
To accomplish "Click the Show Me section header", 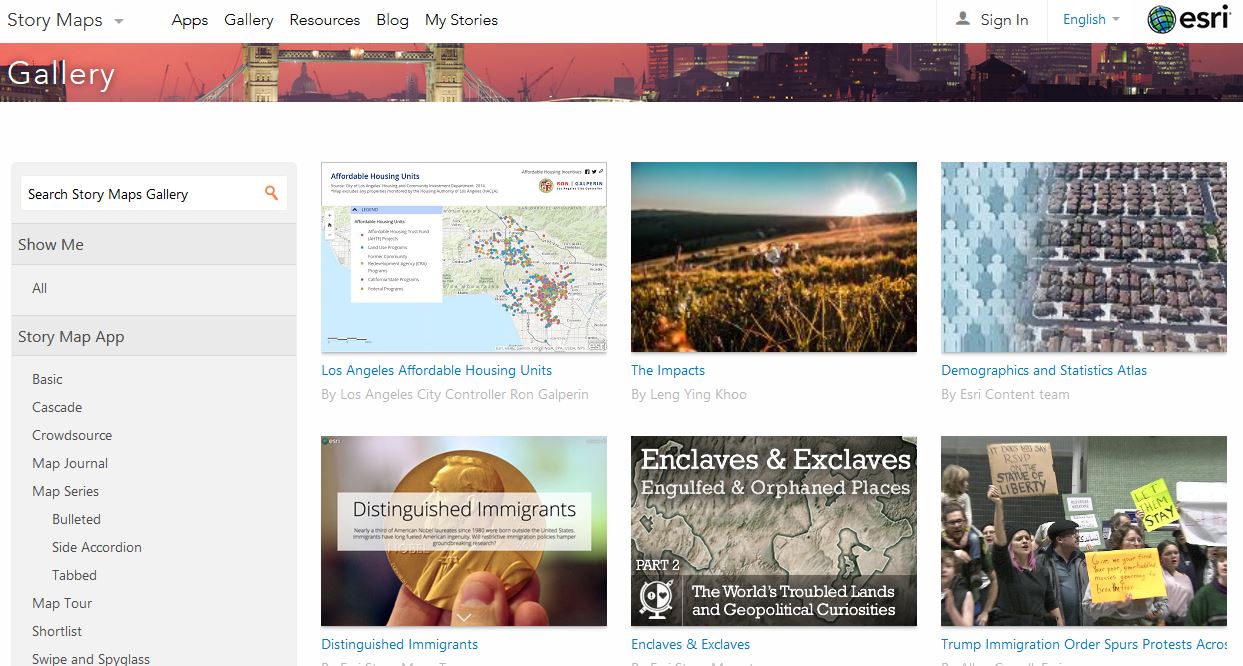I will (x=154, y=244).
